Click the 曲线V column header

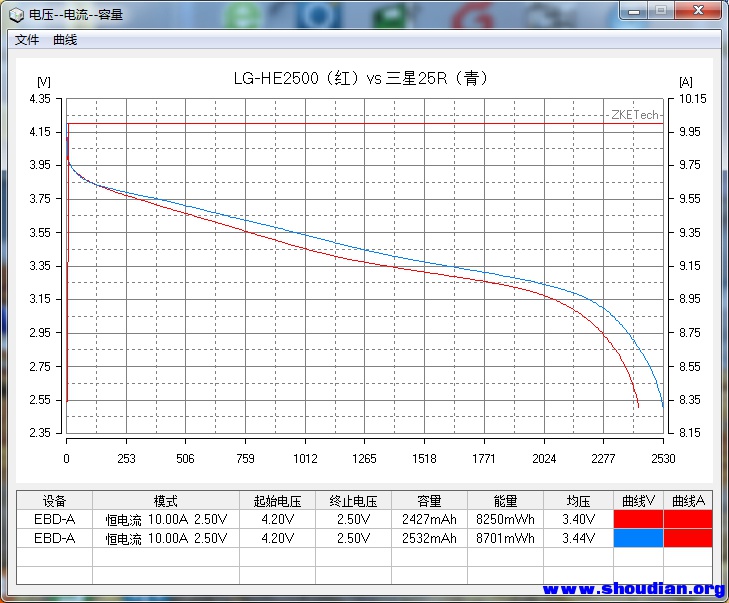638,501
